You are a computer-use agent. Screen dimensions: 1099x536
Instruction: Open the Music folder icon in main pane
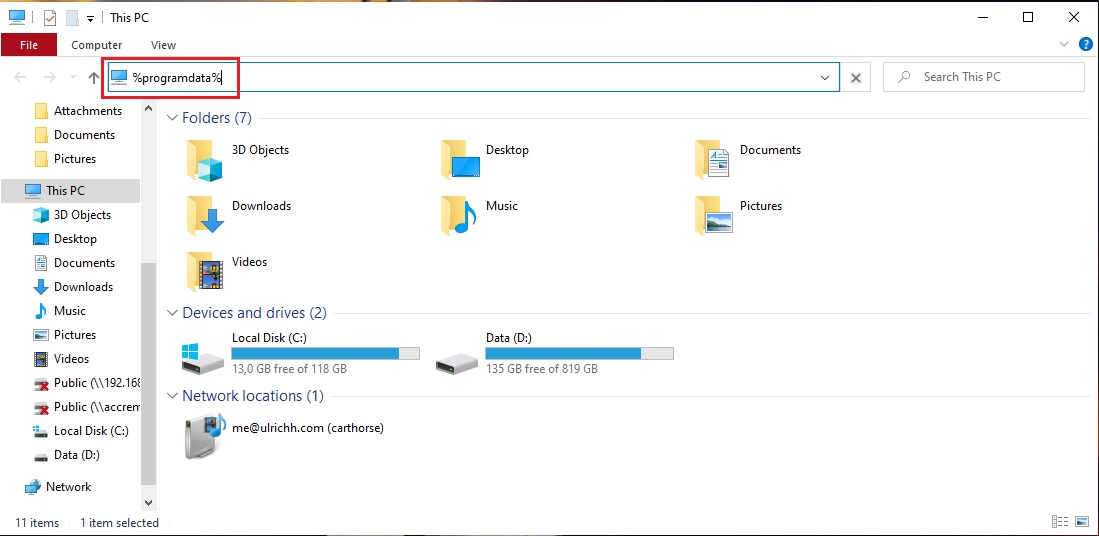(459, 215)
